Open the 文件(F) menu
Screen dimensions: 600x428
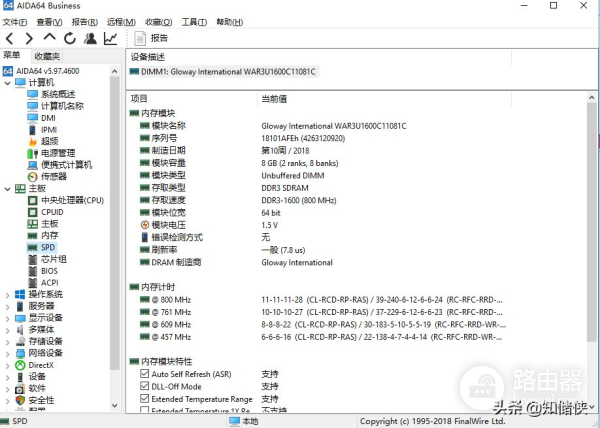coord(15,22)
